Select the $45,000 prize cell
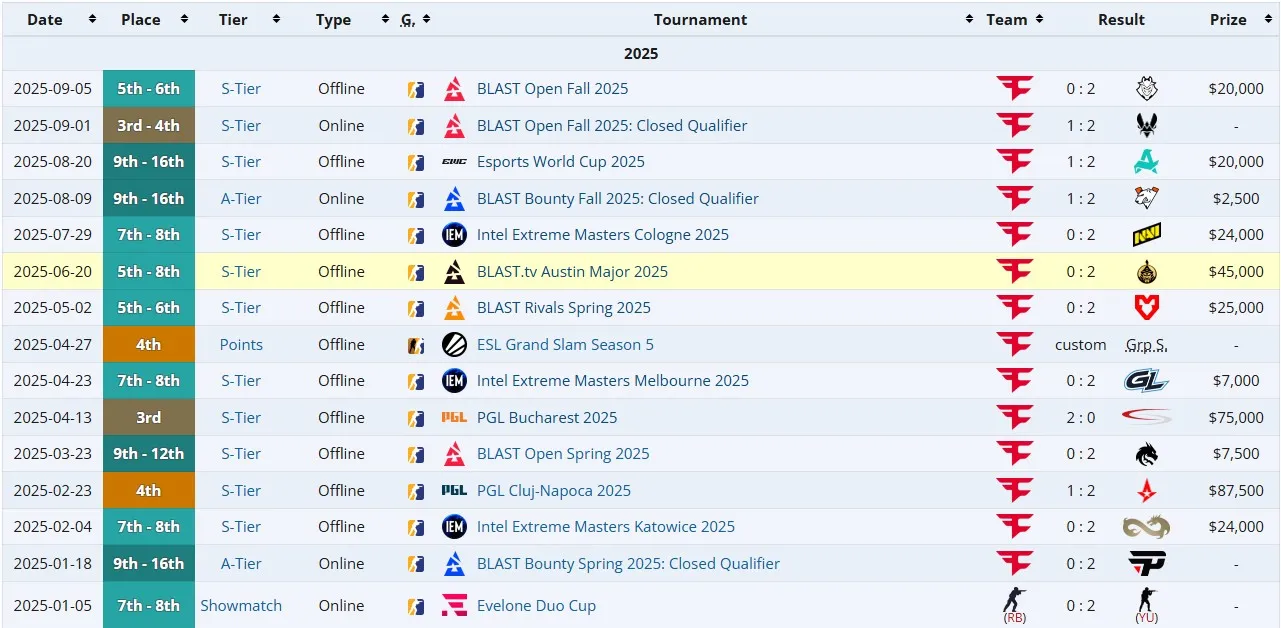This screenshot has height=628, width=1281. (x=1236, y=272)
